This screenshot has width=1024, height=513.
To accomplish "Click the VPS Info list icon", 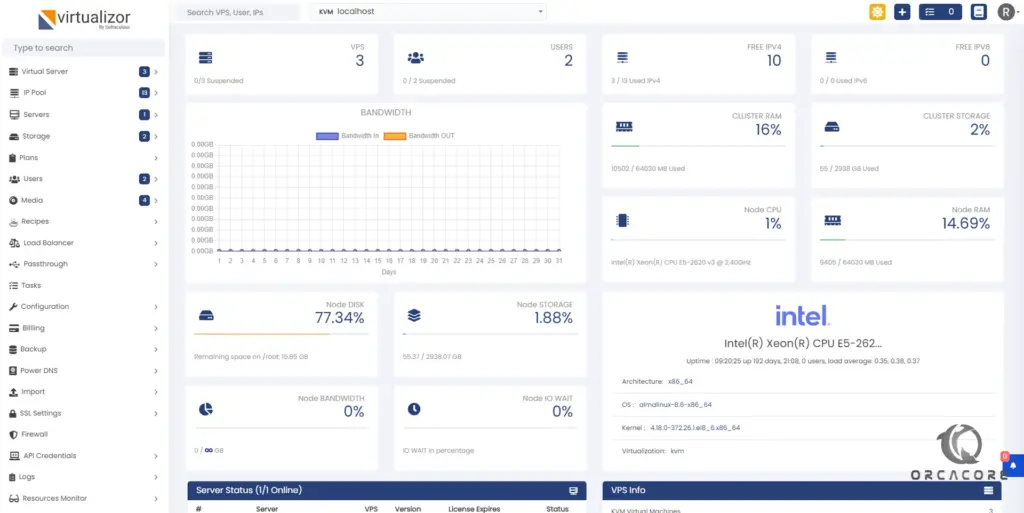I will pyautogui.click(x=988, y=490).
